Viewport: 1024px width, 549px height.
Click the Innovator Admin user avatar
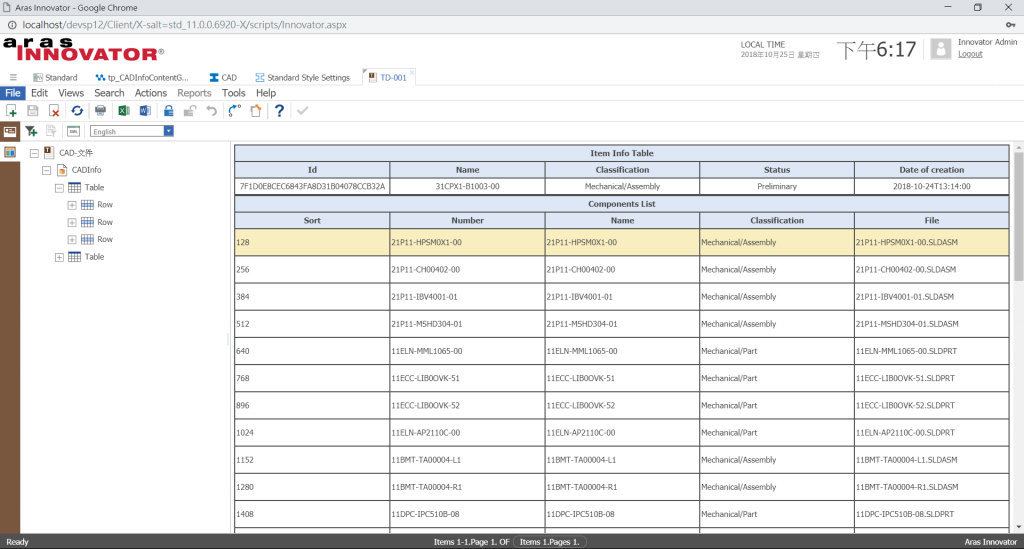(x=940, y=50)
